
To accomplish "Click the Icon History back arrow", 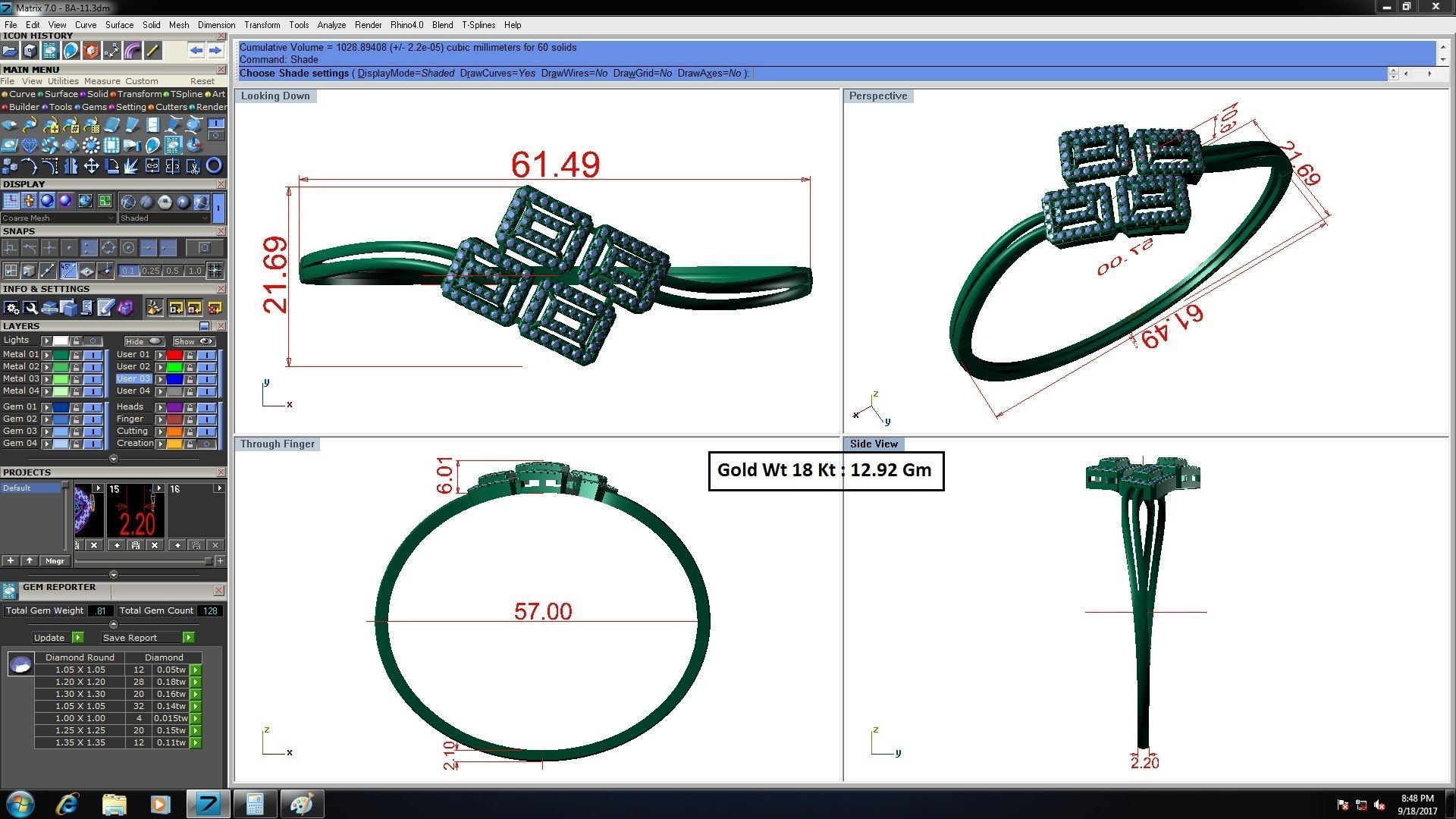I will [196, 51].
